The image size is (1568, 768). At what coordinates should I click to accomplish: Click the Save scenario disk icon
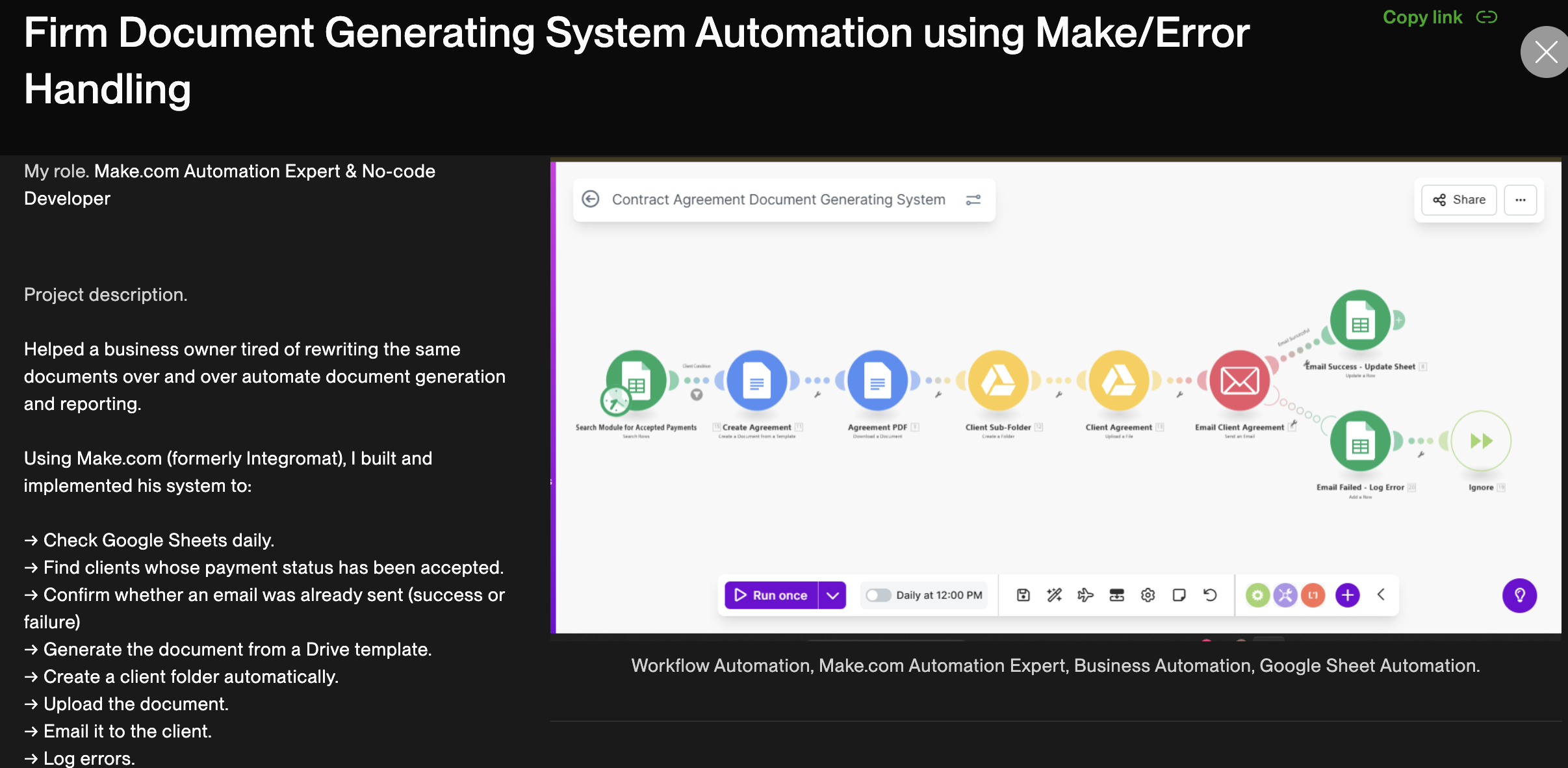pyautogui.click(x=1023, y=595)
